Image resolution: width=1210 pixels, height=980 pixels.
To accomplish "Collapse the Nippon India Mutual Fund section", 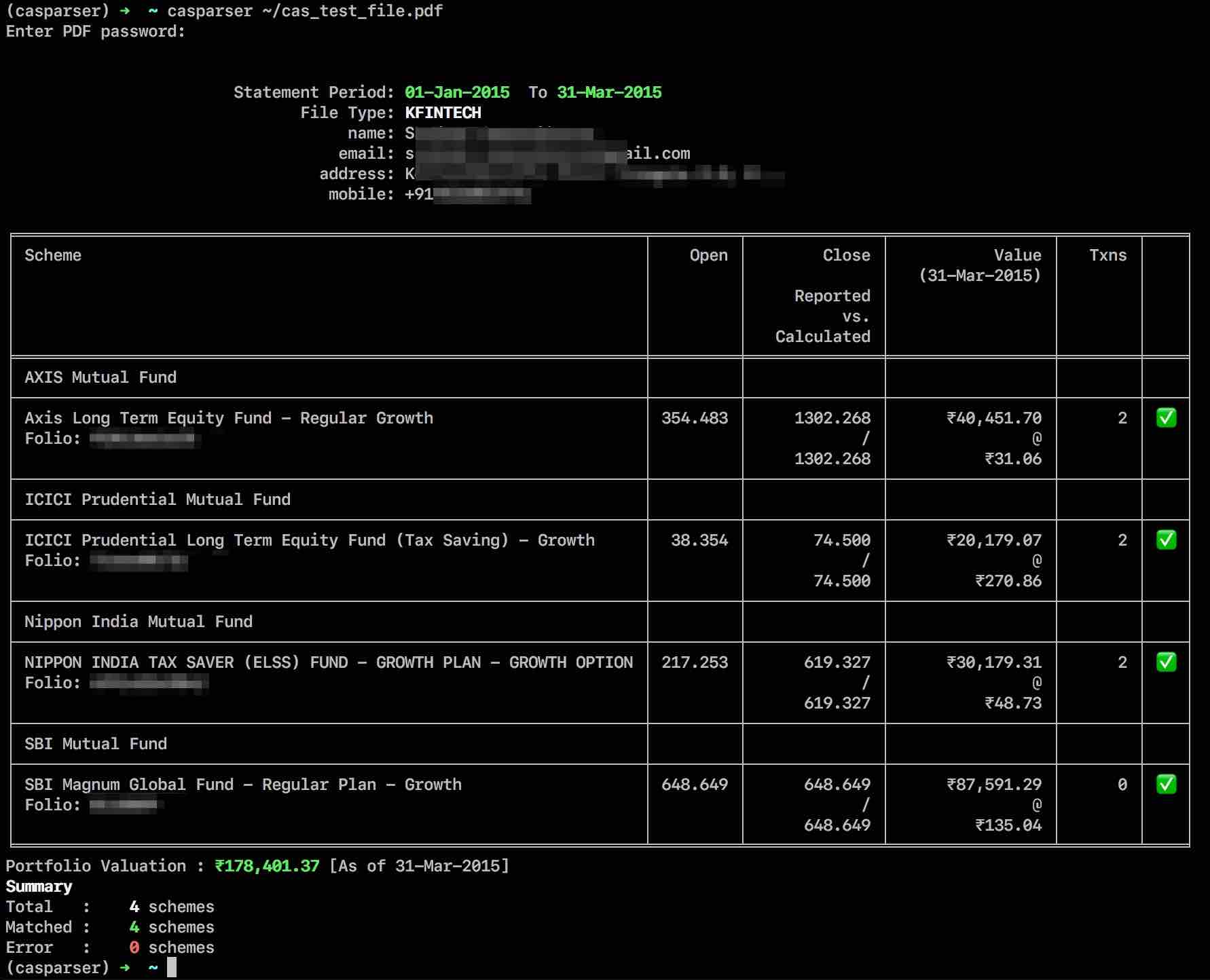I will point(139,622).
